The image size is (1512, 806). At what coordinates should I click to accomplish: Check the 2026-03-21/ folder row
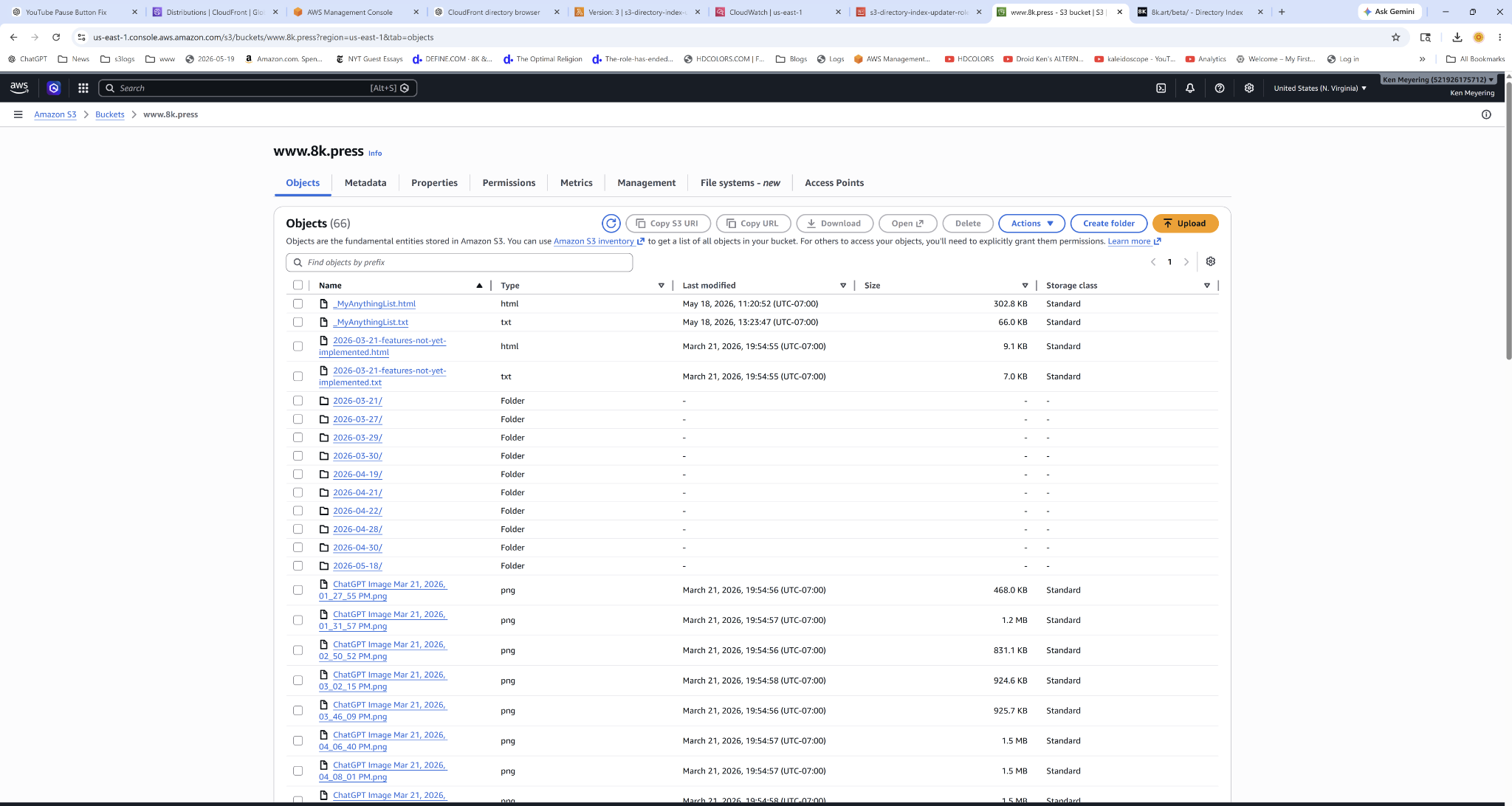[298, 401]
